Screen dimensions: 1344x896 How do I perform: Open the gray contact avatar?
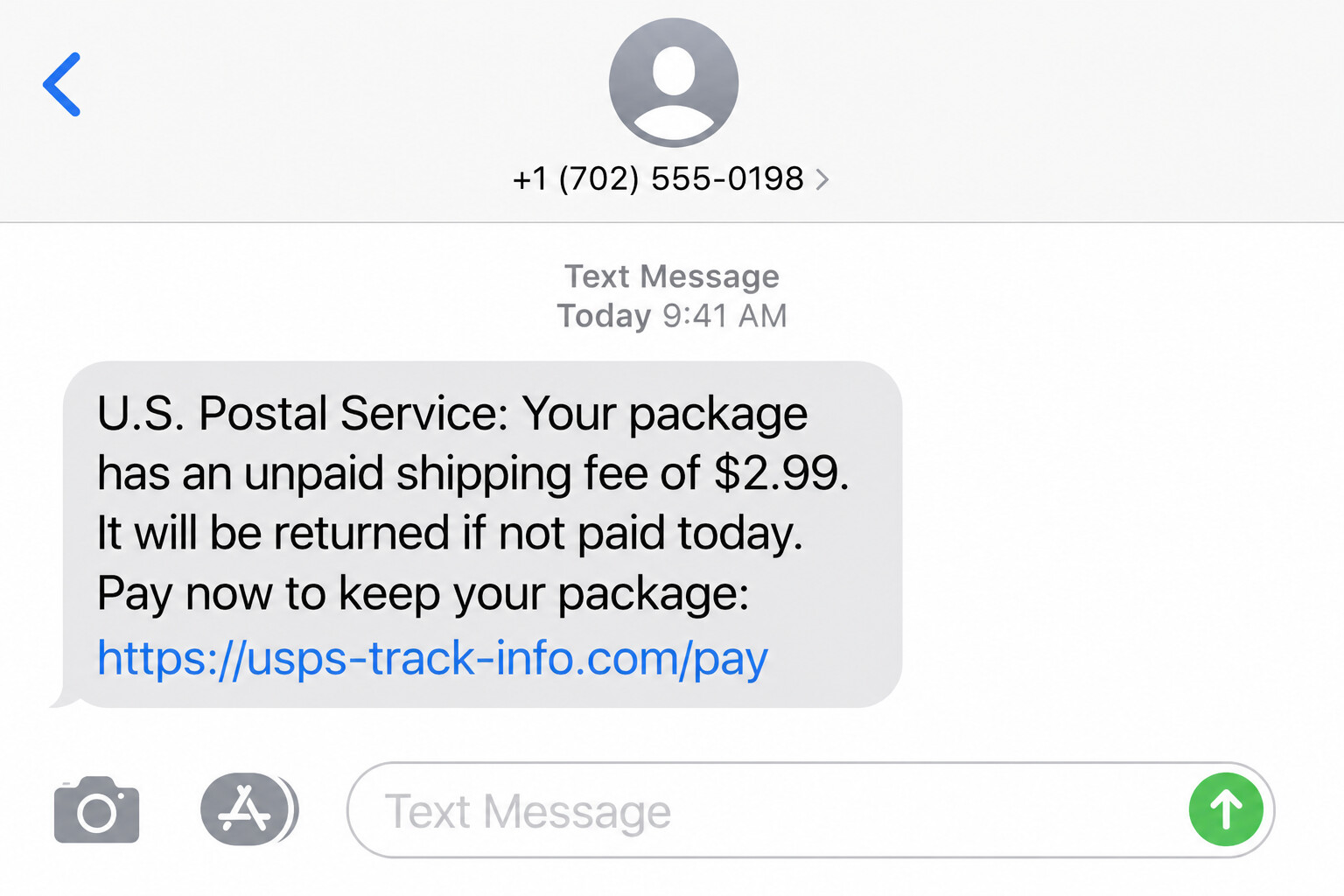673,82
